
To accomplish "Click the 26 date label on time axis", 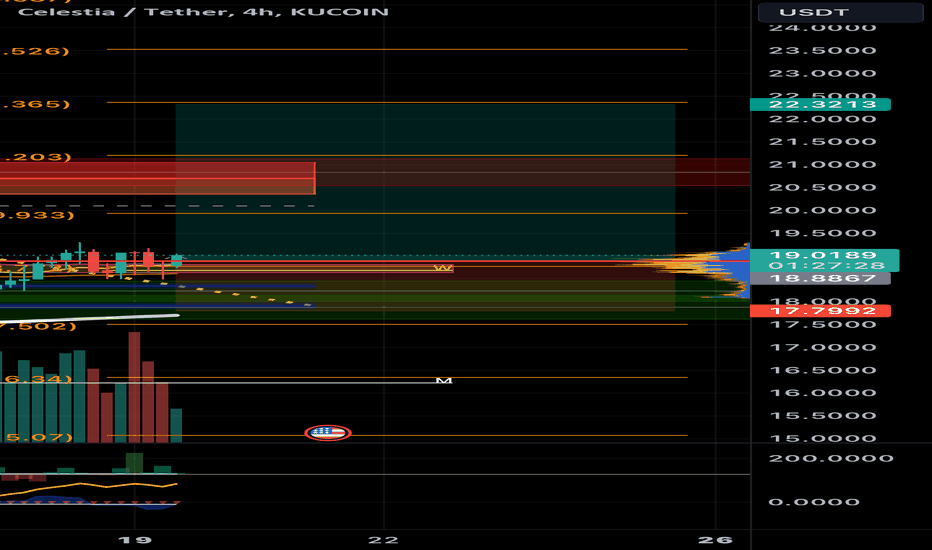I will (x=715, y=540).
